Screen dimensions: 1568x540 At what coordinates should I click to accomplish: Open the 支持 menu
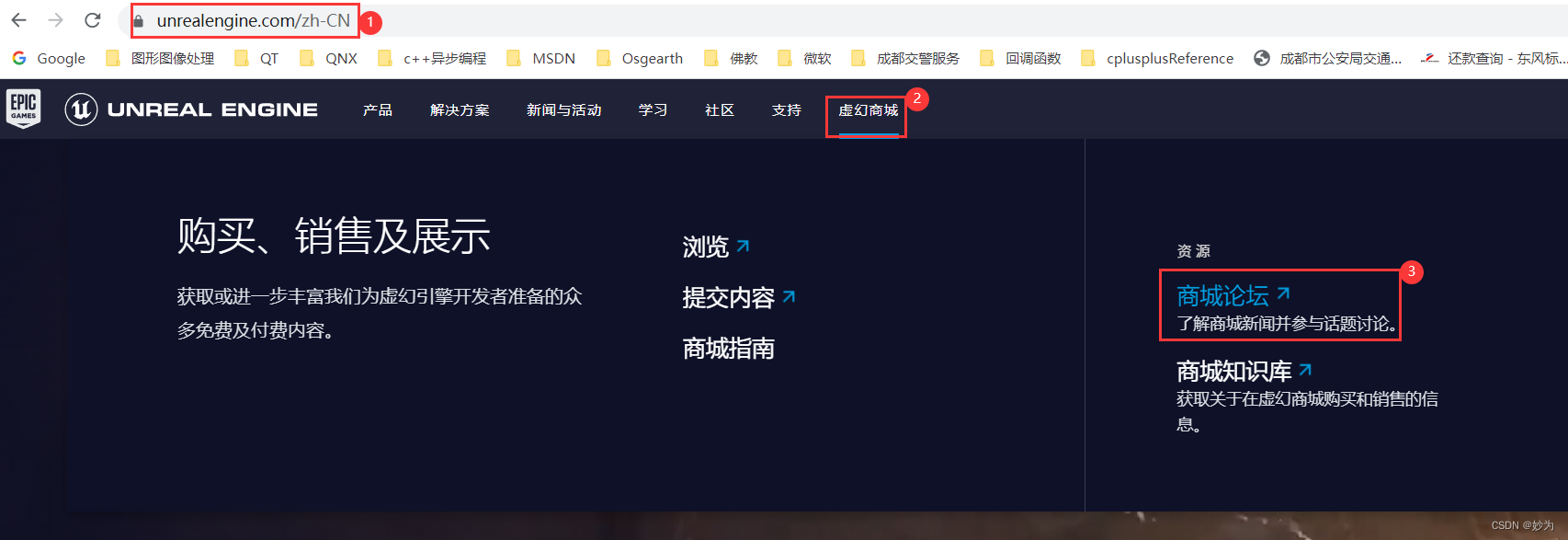point(787,109)
